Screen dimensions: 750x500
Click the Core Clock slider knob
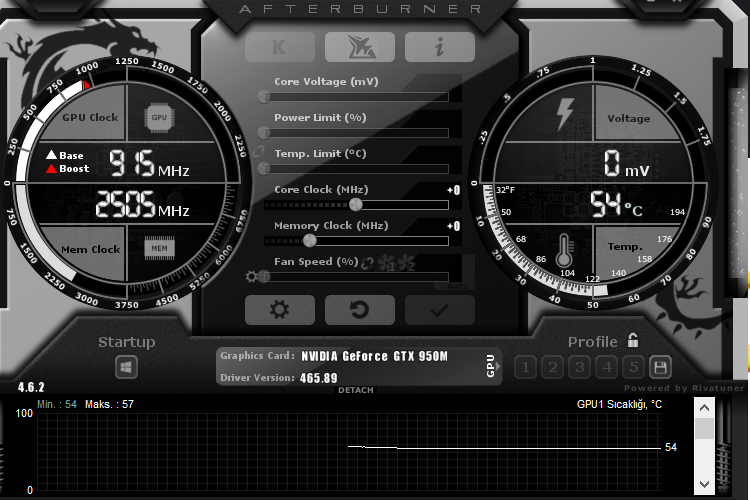point(355,205)
